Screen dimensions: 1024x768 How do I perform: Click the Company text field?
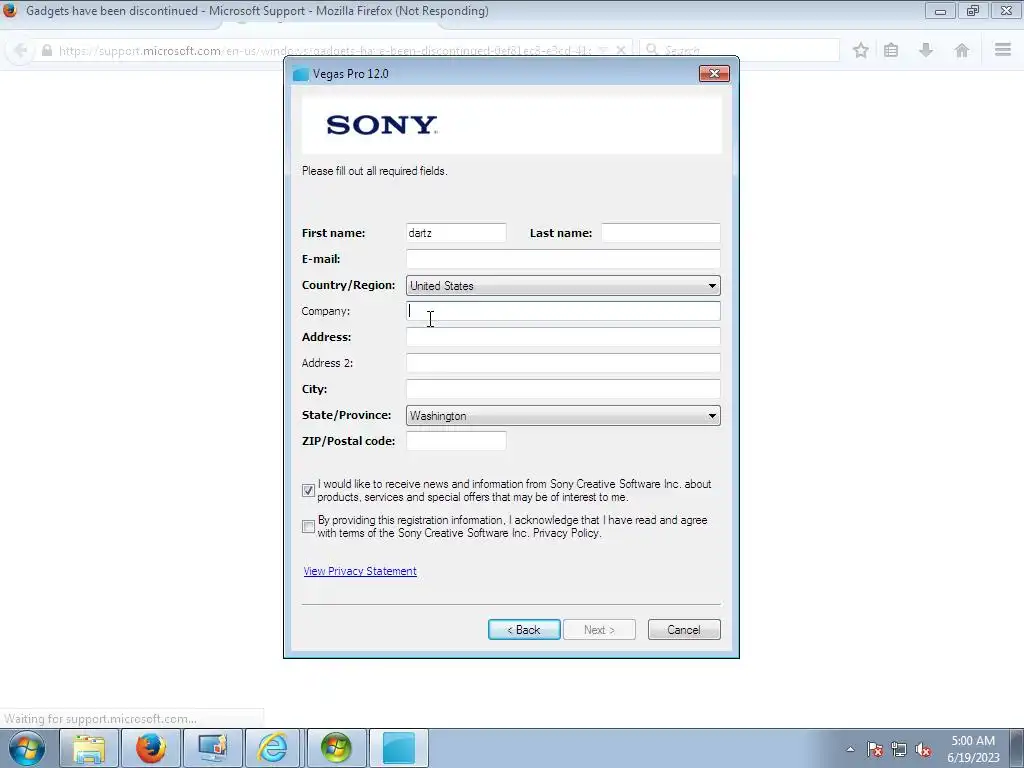[563, 312]
